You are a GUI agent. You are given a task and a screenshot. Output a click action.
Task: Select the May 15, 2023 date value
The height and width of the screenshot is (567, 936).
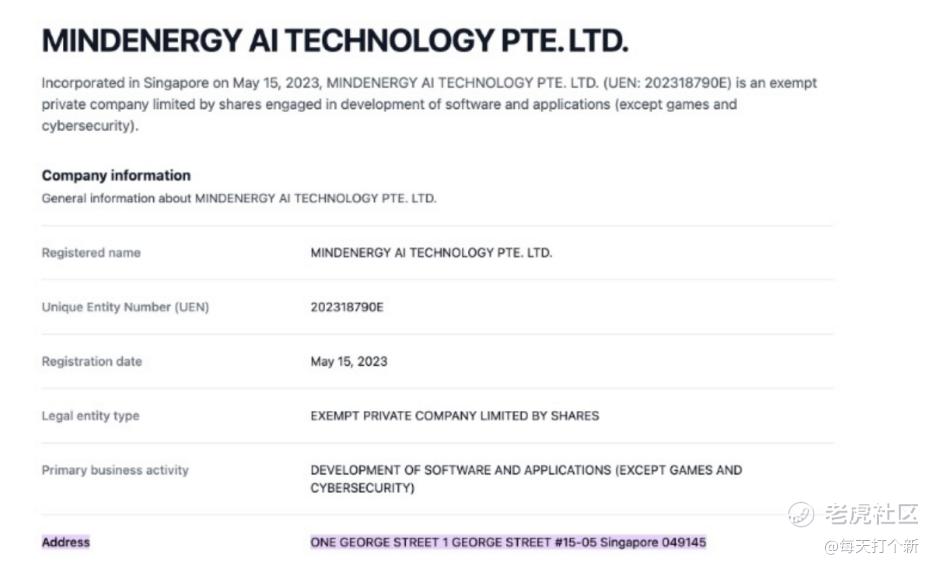pos(349,361)
